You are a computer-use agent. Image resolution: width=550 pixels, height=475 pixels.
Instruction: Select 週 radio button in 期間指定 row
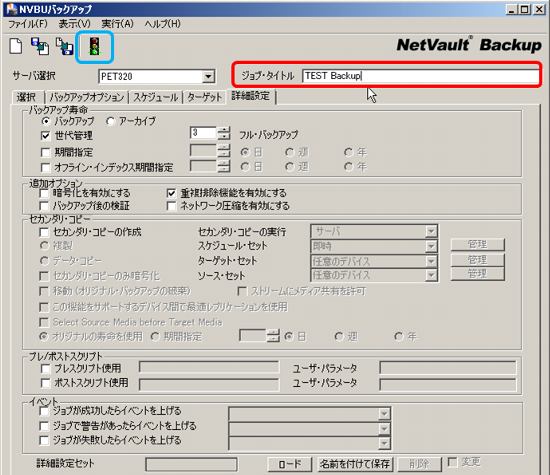(289, 152)
